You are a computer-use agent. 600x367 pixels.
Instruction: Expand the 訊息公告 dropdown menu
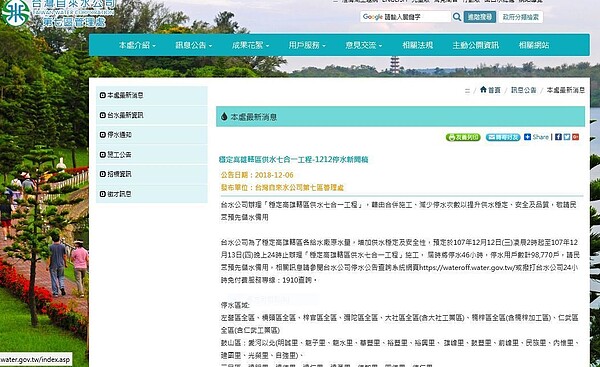194,45
